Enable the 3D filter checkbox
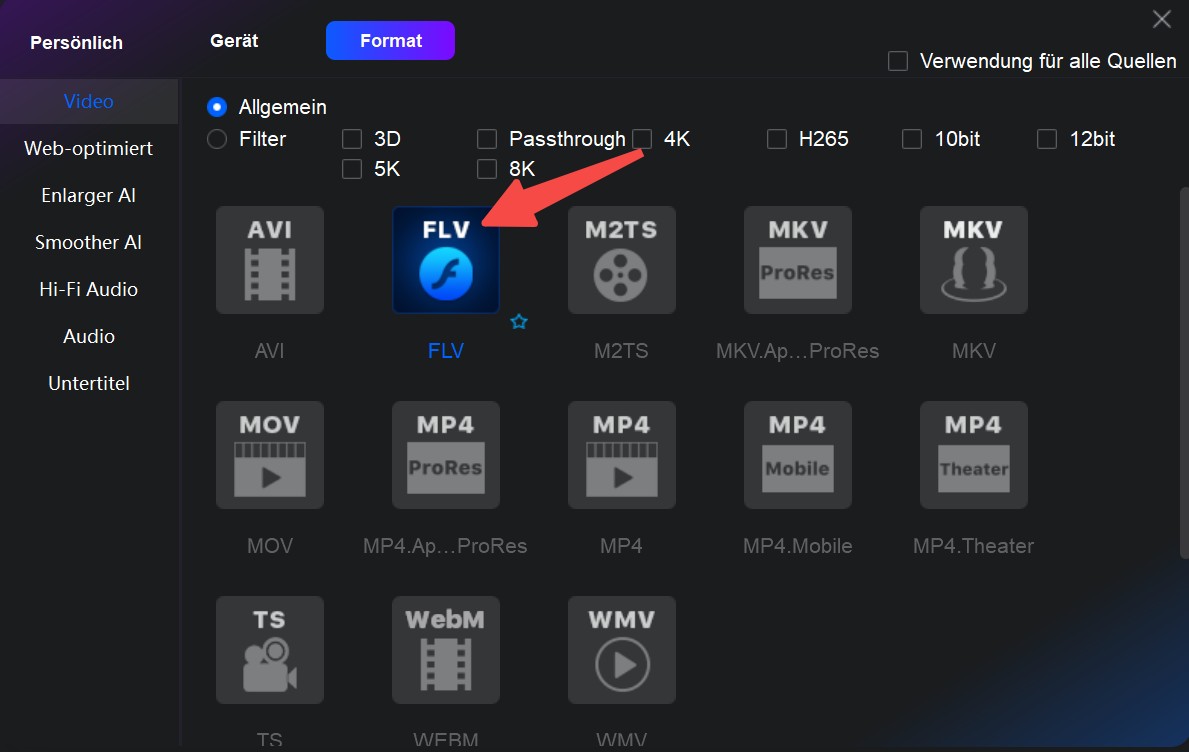 pyautogui.click(x=352, y=139)
